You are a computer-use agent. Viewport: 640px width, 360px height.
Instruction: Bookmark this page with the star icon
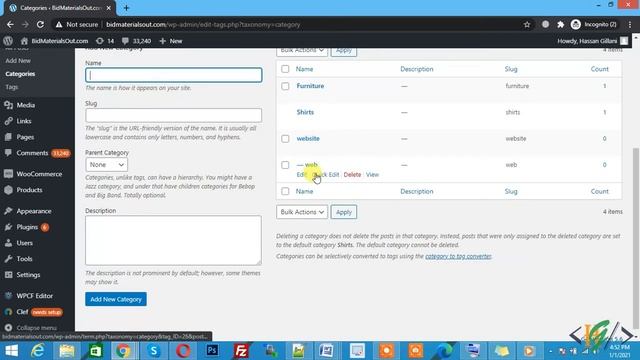(527, 24)
